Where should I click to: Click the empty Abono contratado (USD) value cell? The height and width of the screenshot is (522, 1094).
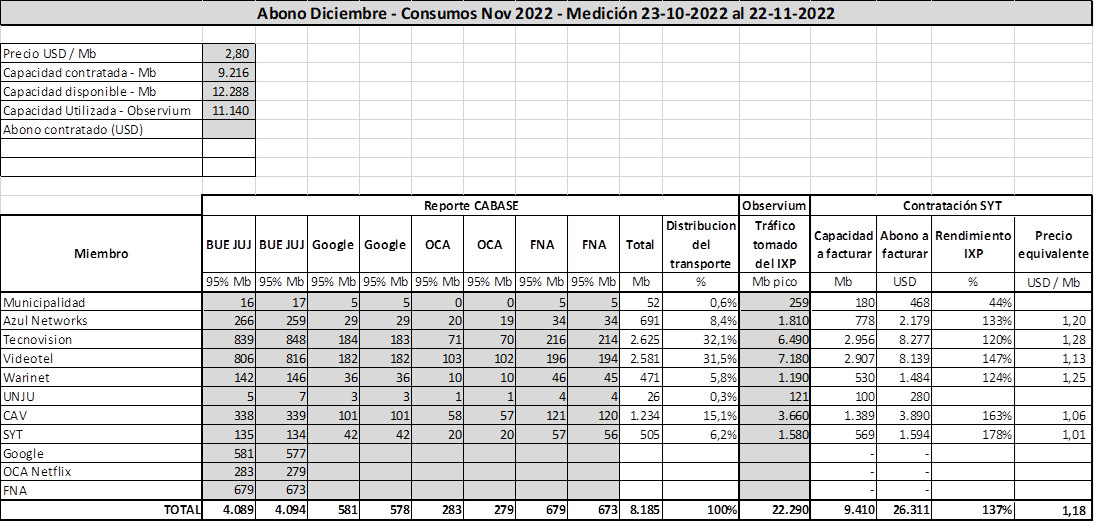(x=229, y=129)
